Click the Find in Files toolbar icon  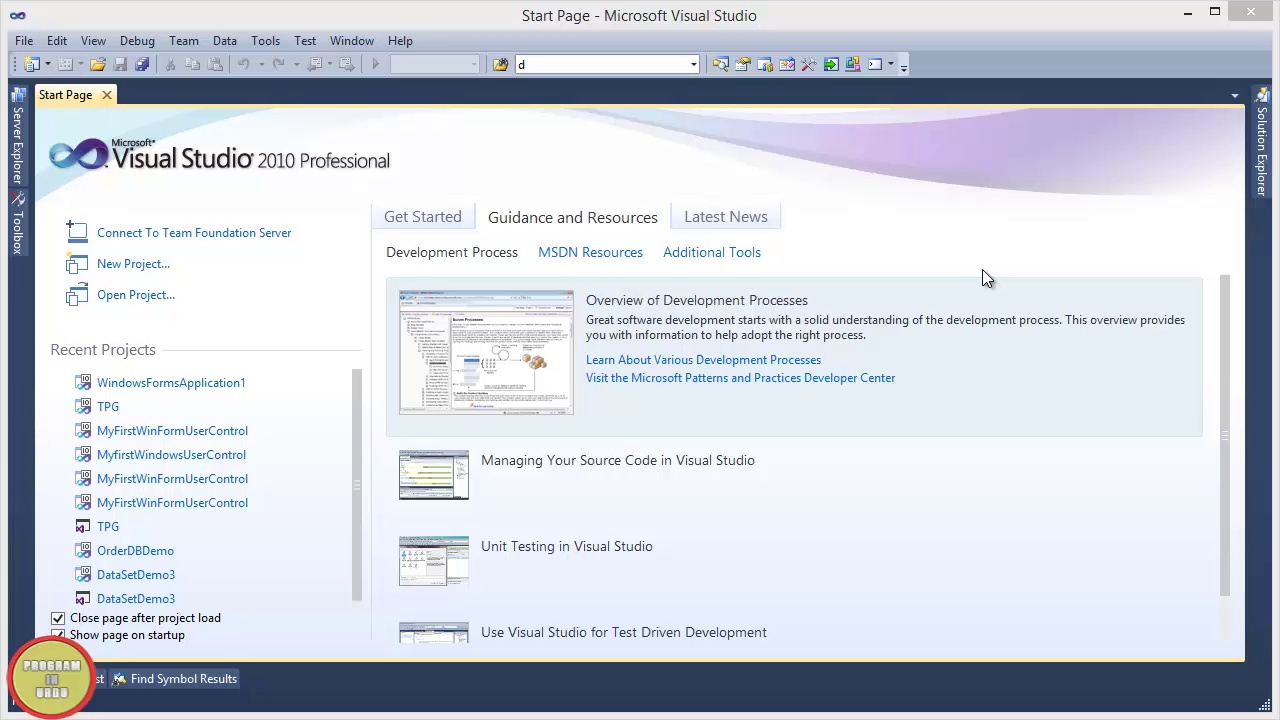tap(500, 65)
